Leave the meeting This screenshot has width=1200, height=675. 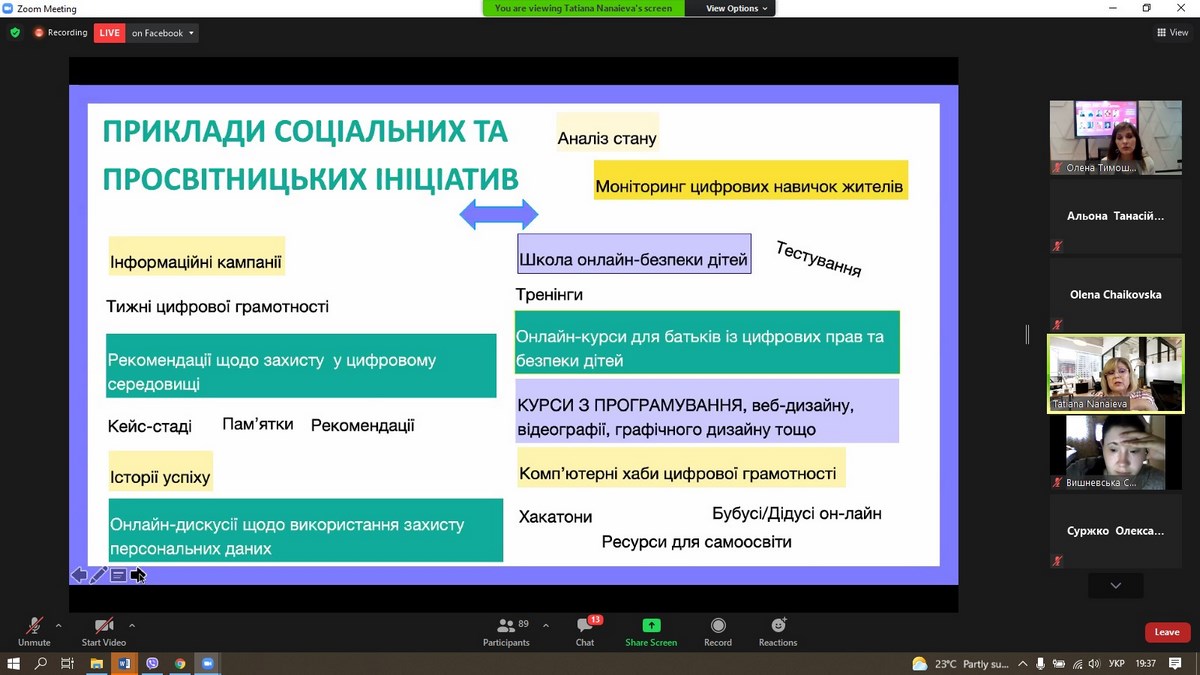[x=1167, y=632]
